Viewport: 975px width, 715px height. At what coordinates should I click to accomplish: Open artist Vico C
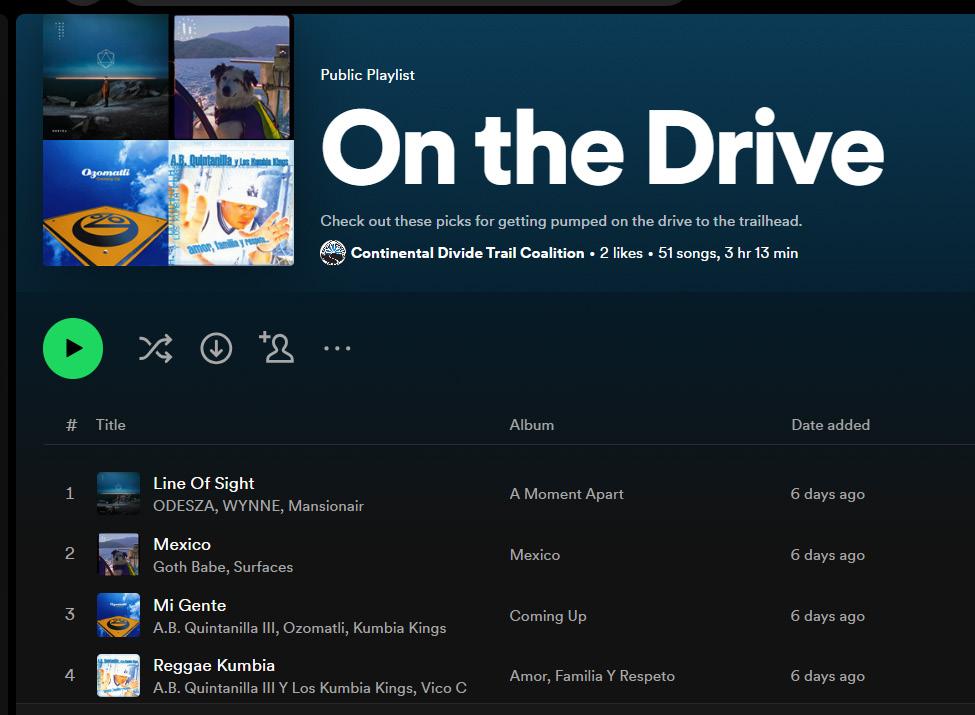click(443, 688)
